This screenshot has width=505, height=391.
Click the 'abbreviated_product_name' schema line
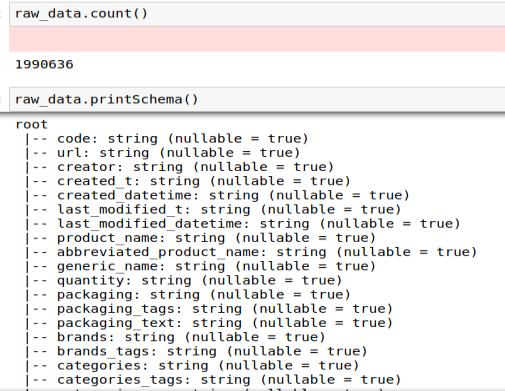[251, 252]
